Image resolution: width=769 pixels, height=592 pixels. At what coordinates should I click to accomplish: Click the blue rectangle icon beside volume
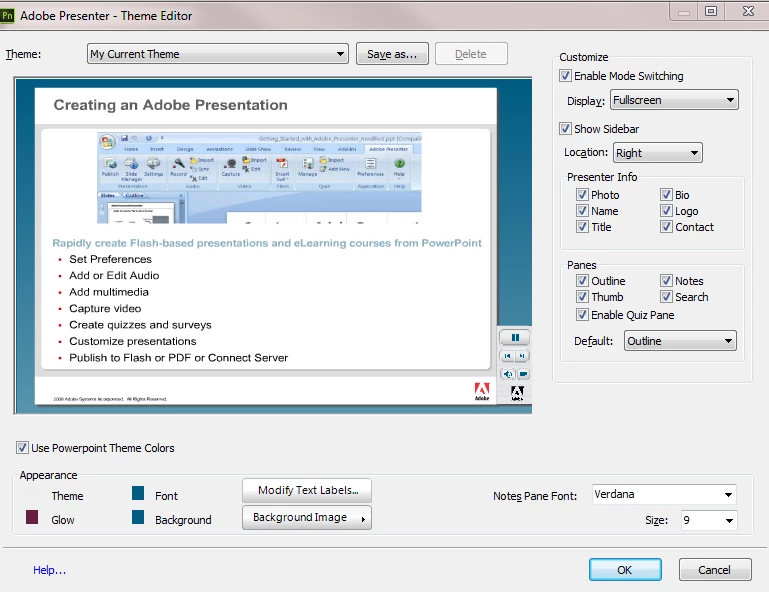click(x=523, y=374)
